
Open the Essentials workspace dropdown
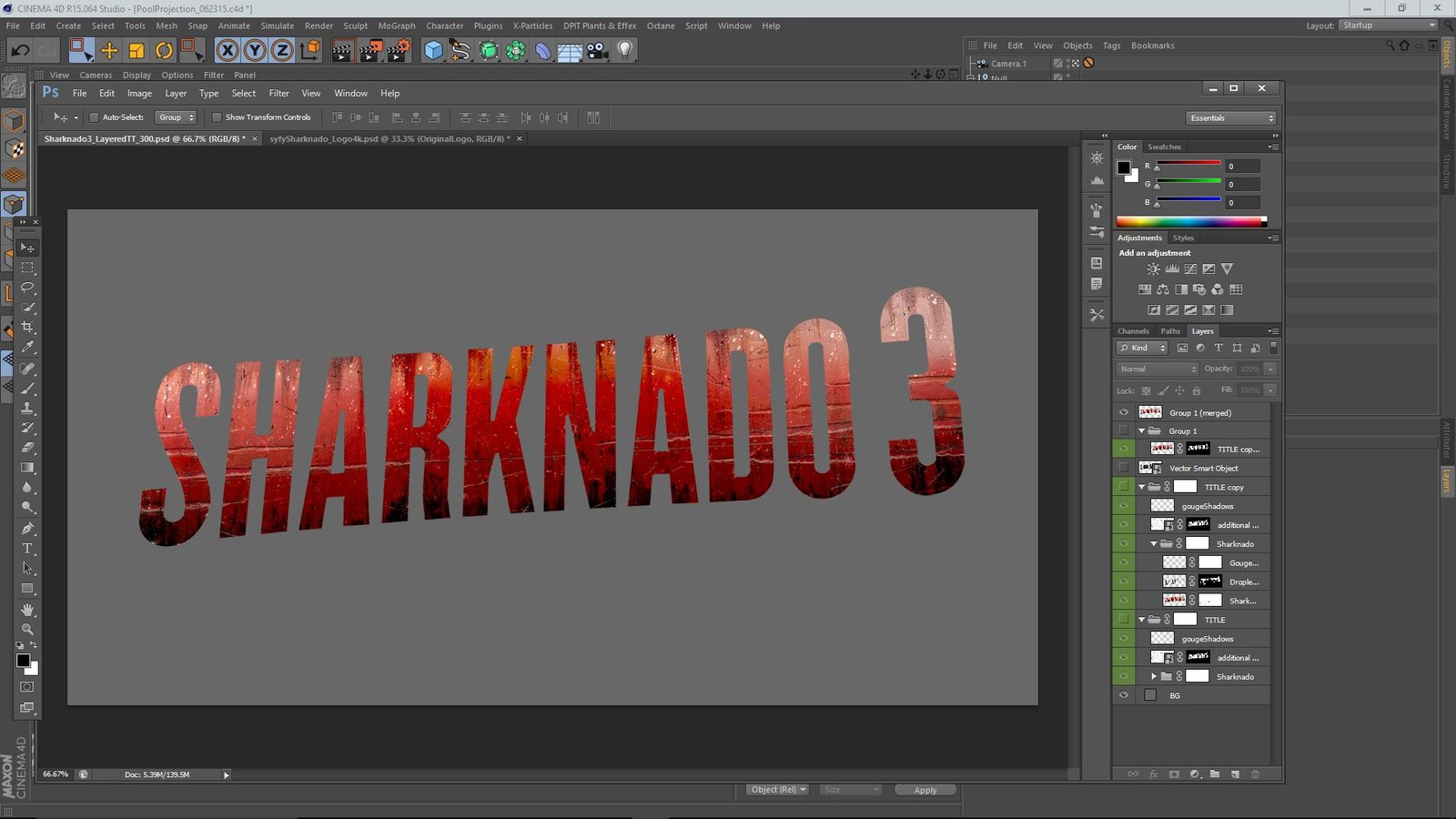tap(1232, 118)
